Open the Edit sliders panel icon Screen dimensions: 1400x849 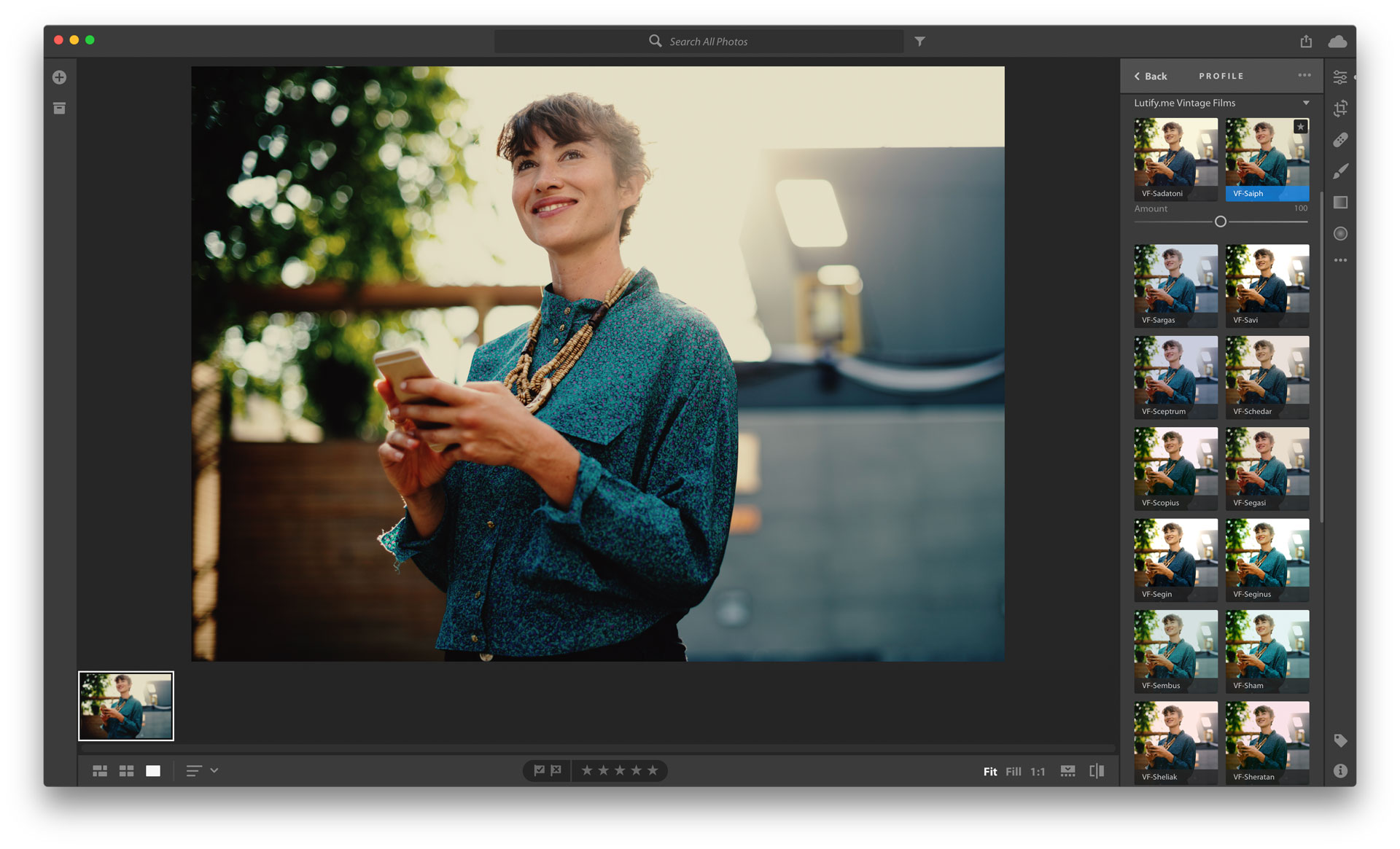tap(1340, 77)
